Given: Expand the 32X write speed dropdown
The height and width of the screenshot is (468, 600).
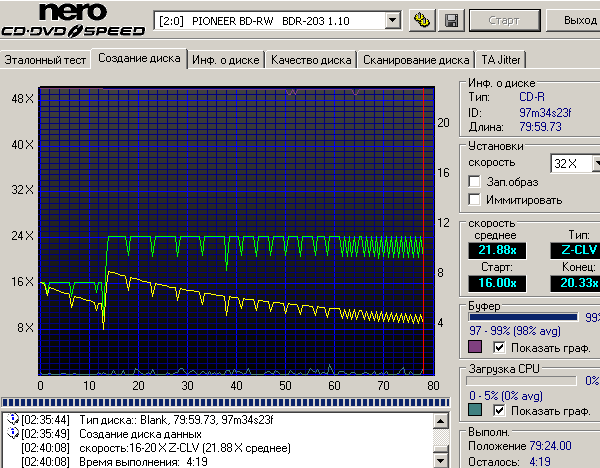Looking at the screenshot, I should click(x=594, y=163).
